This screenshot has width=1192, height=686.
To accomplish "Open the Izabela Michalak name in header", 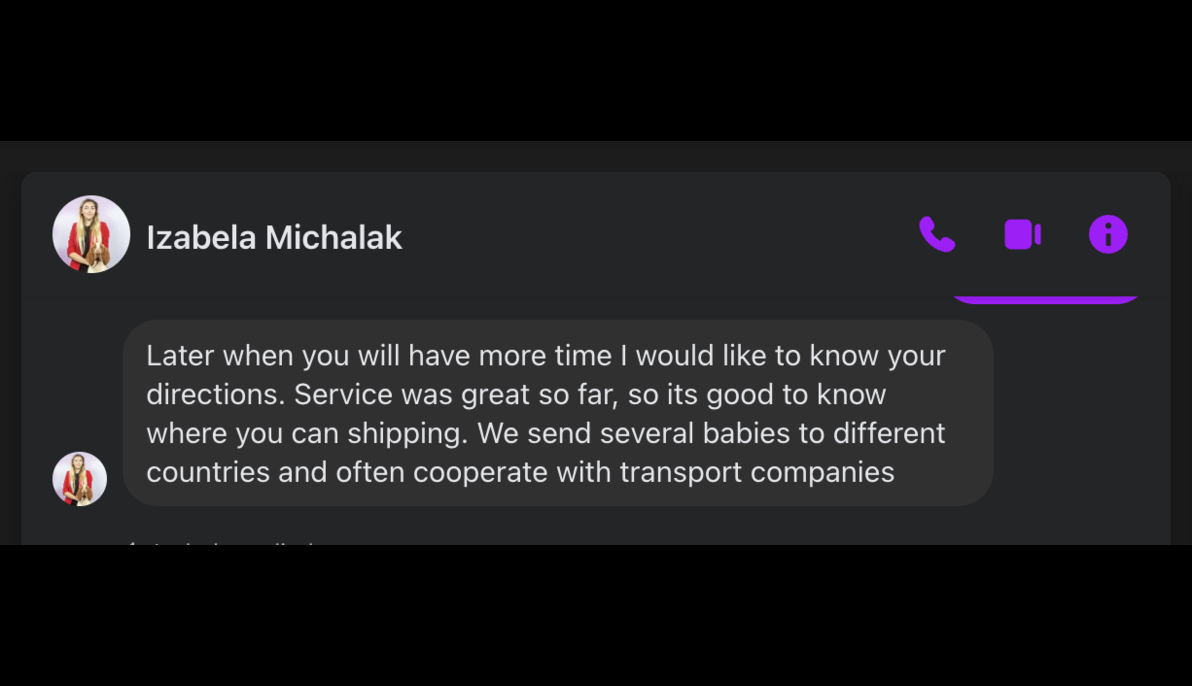I will pos(274,238).
